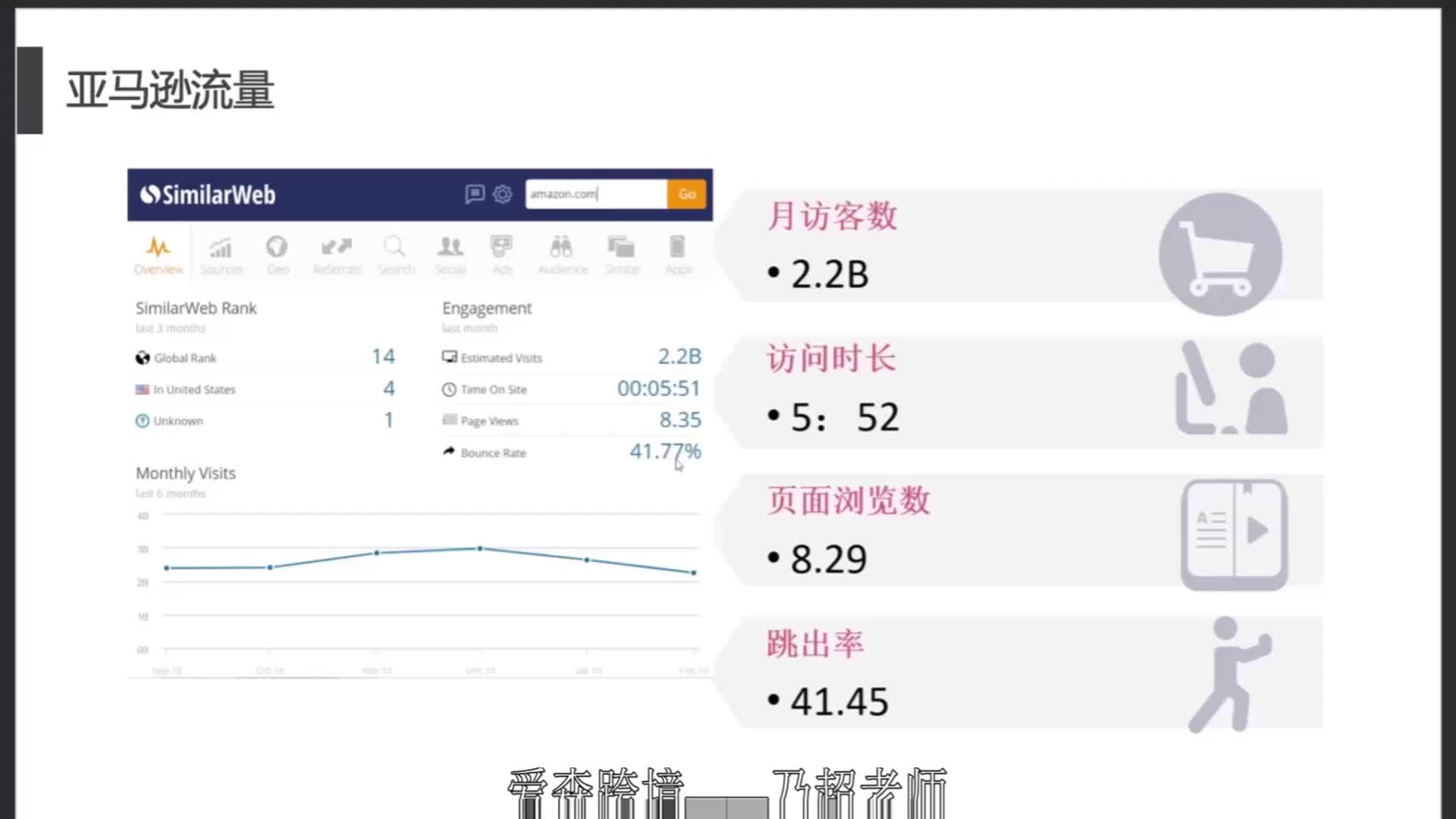Viewport: 1456px width, 819px height.
Task: Click the amazon.com search field
Action: (596, 194)
